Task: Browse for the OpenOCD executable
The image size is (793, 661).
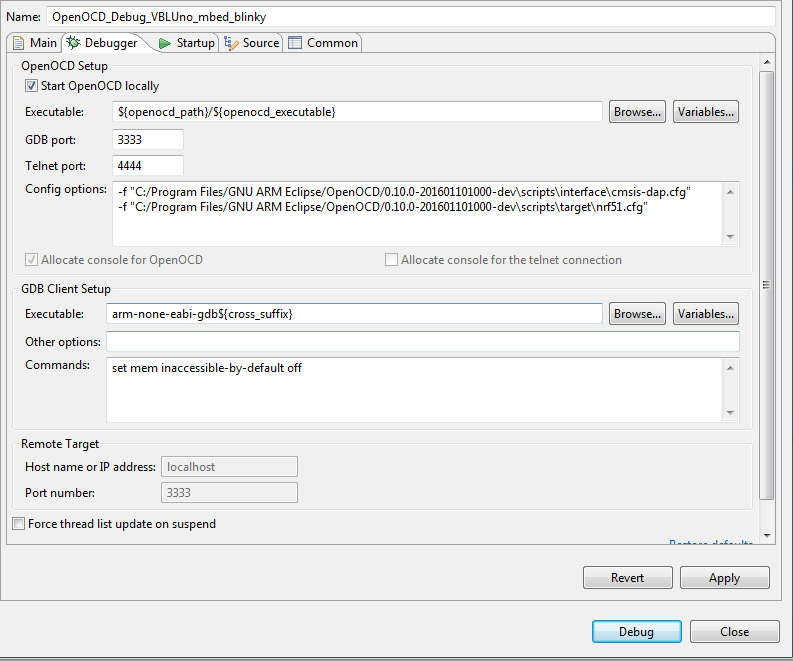Action: click(637, 112)
